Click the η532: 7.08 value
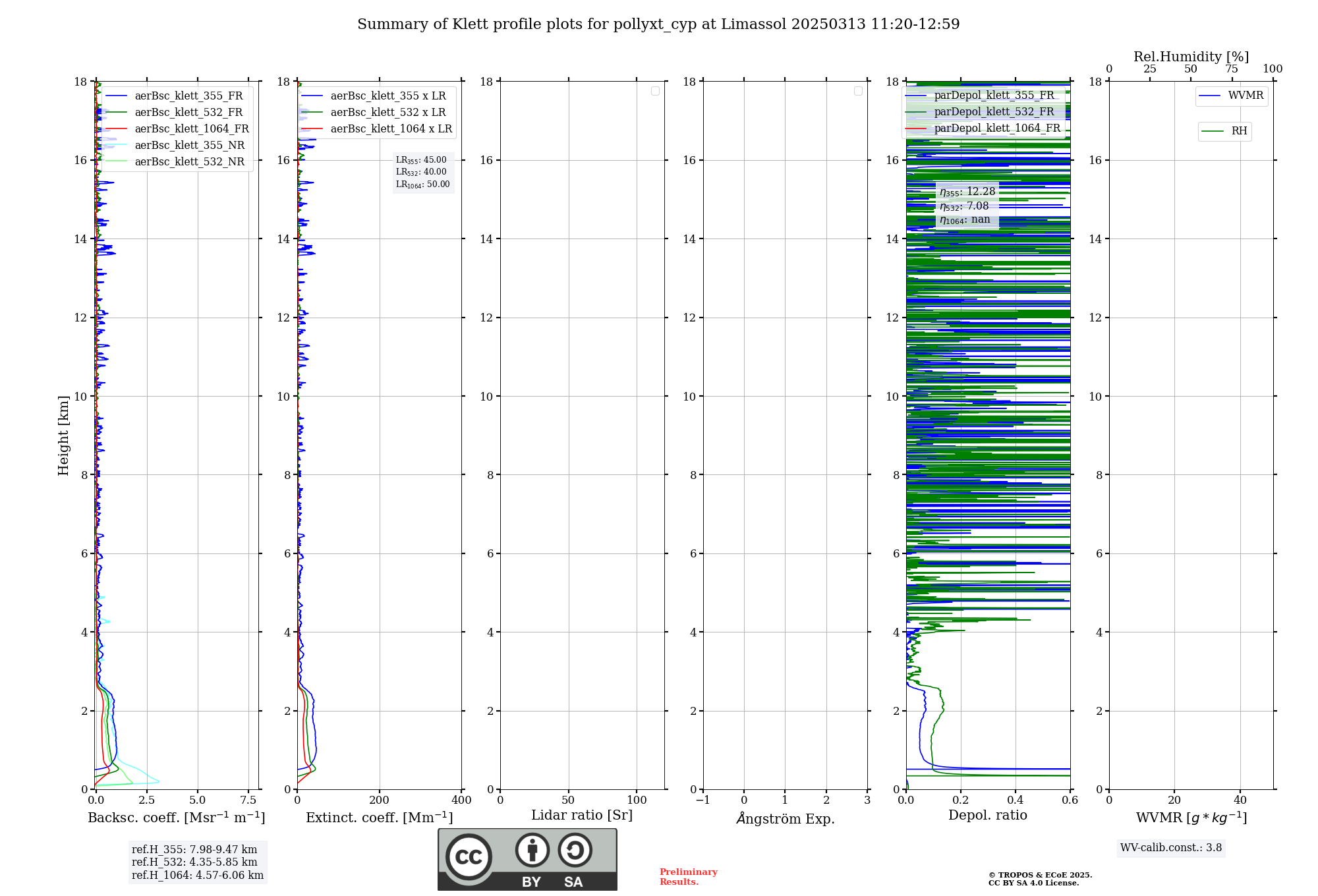The width and height of the screenshot is (1318, 896). click(964, 206)
